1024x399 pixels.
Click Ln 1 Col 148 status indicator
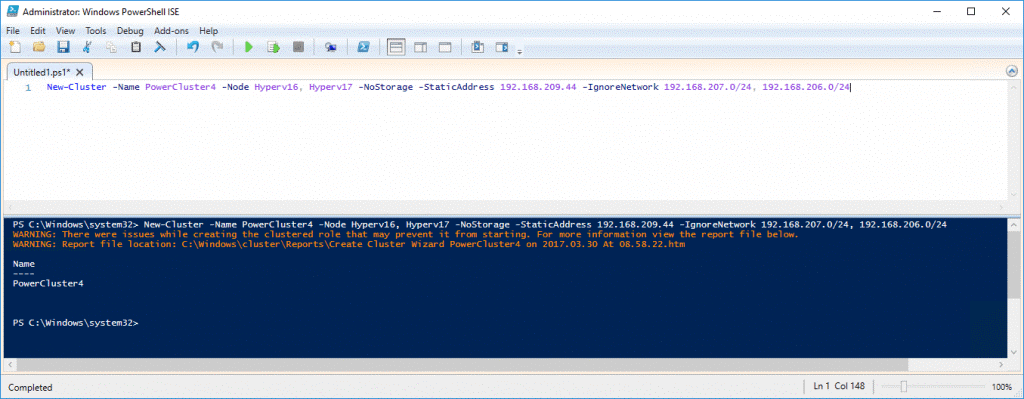coord(839,387)
